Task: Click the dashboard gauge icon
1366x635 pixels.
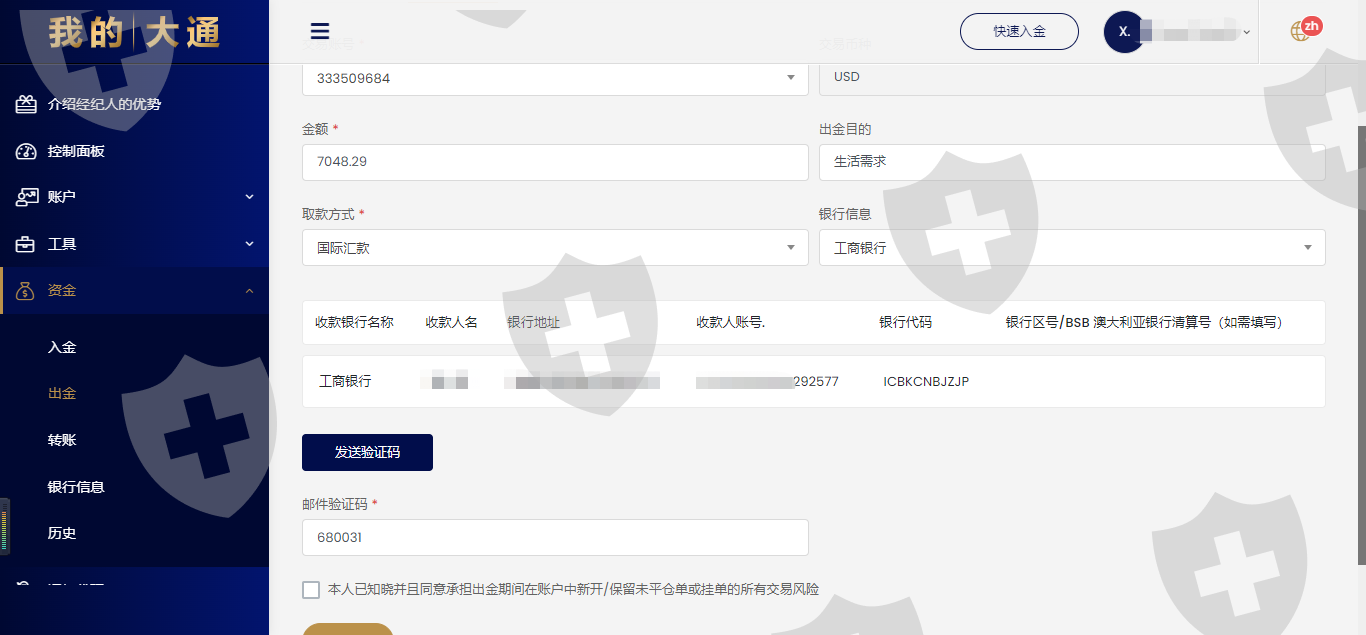Action: pos(26,151)
